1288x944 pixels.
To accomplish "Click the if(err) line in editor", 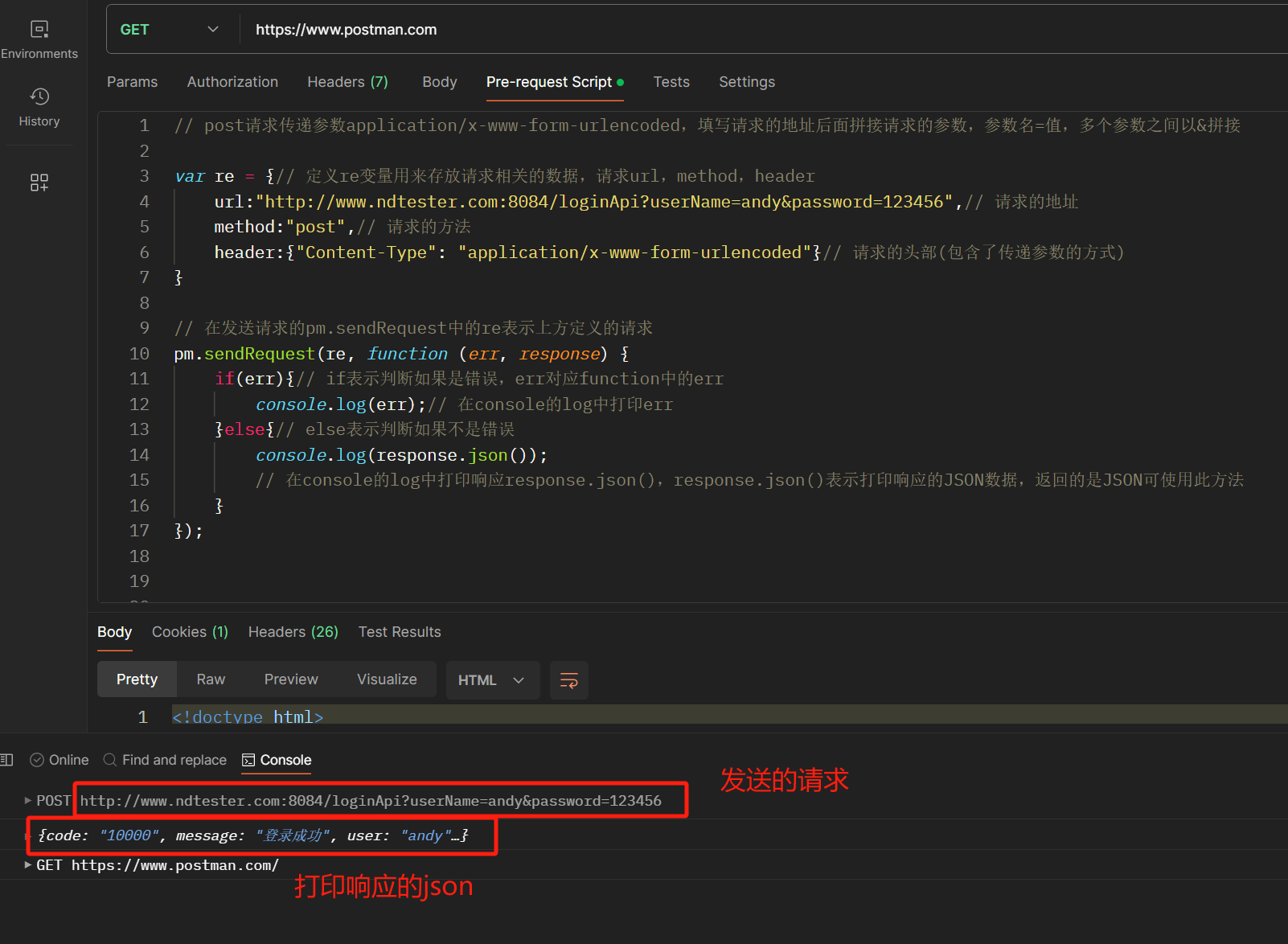I will tap(469, 379).
